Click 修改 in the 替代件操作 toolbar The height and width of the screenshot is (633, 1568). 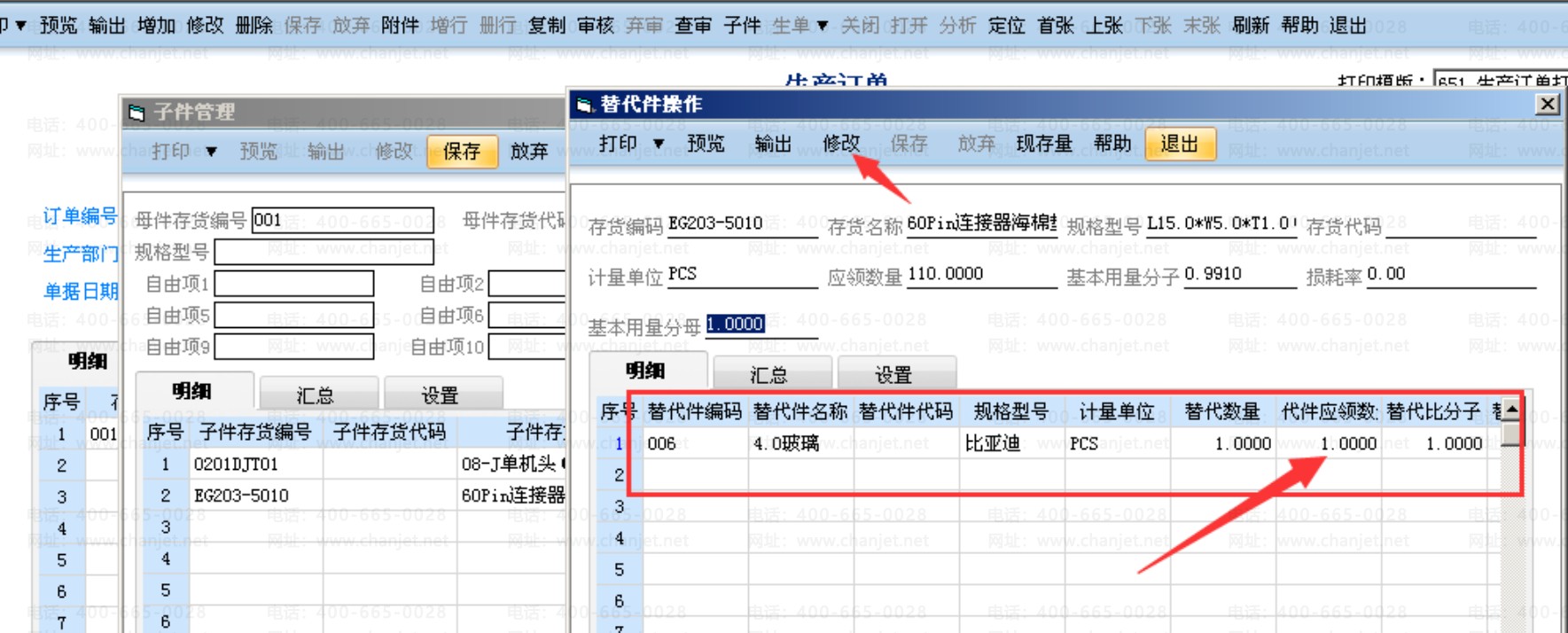(x=841, y=144)
